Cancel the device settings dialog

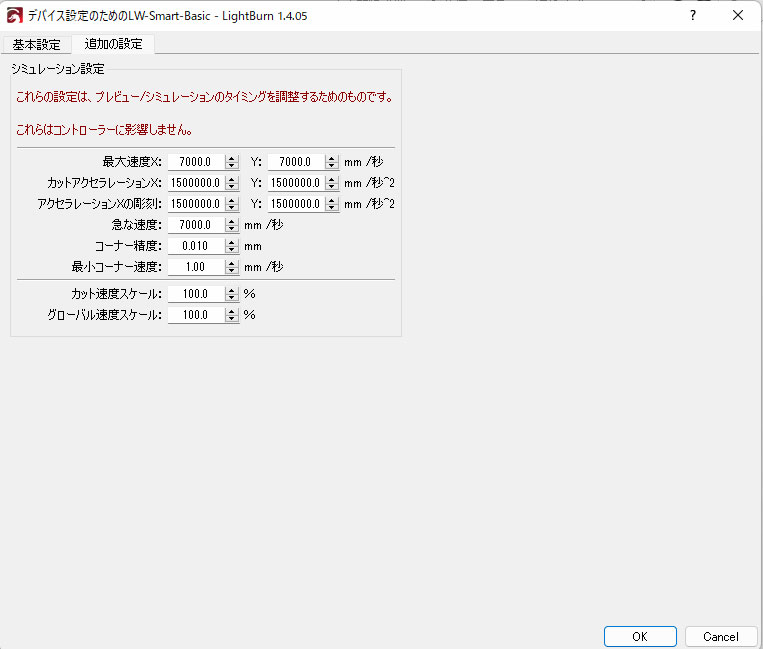(x=721, y=636)
